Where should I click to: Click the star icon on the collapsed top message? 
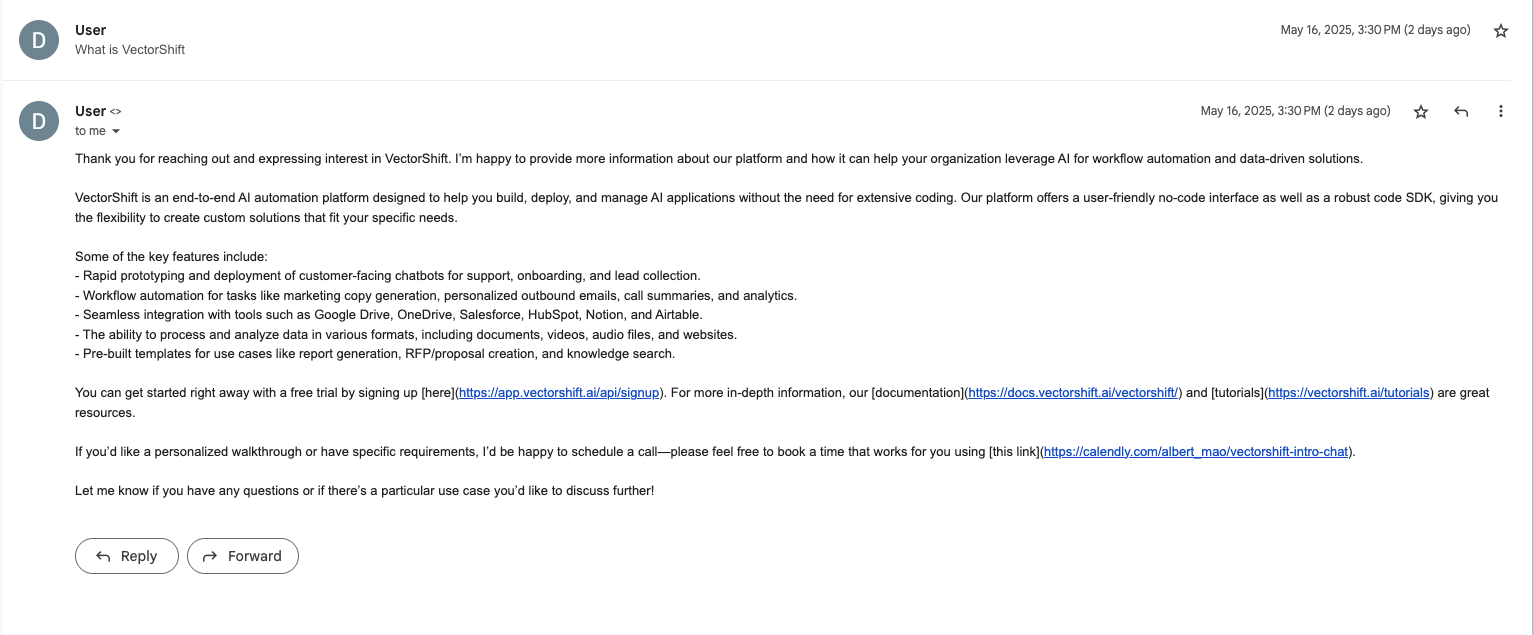[1501, 31]
